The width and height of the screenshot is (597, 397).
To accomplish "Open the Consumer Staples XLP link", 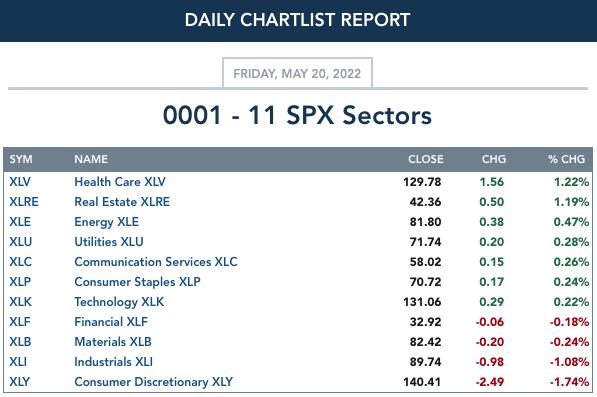I will [x=137, y=282].
